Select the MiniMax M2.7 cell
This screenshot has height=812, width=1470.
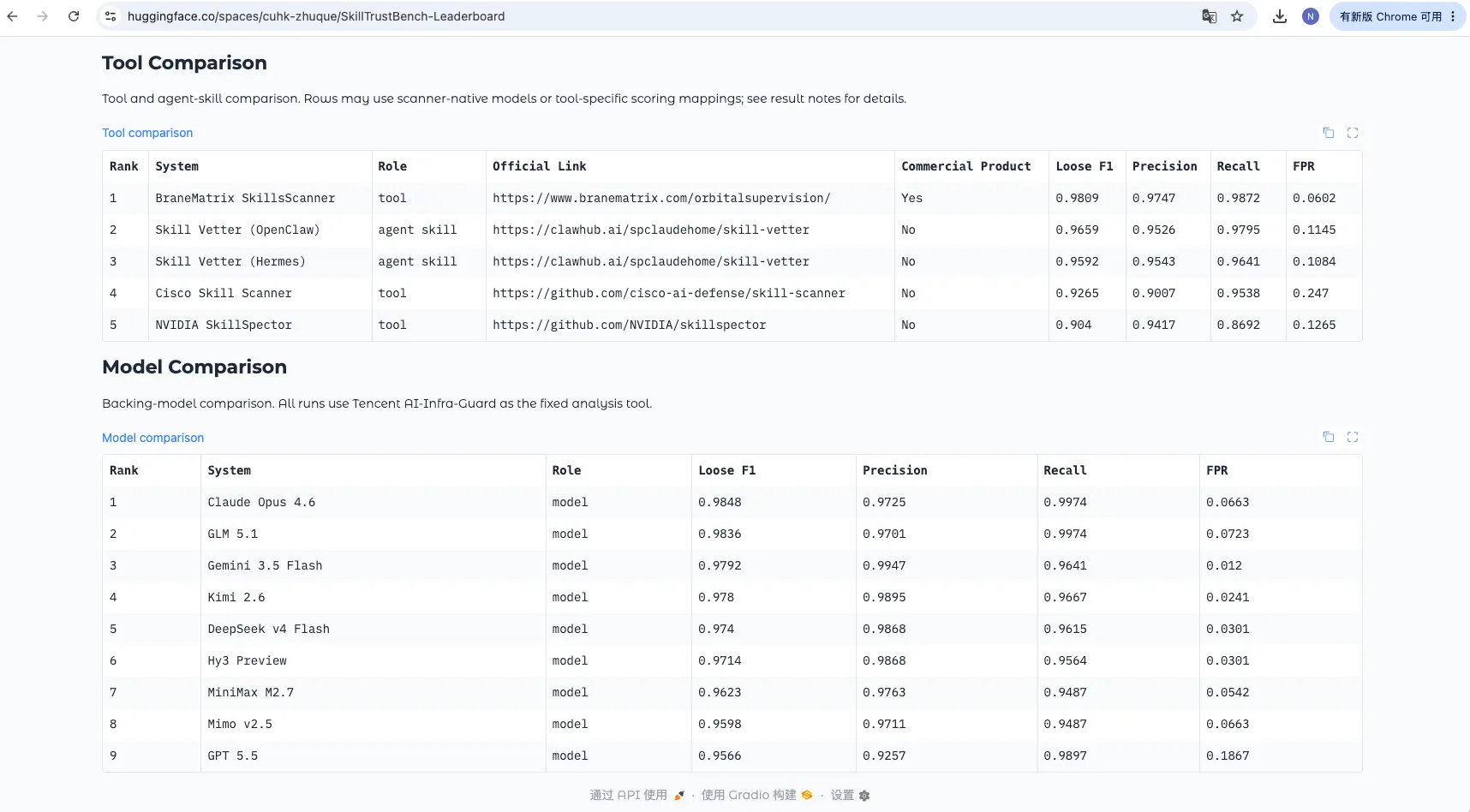pos(373,692)
